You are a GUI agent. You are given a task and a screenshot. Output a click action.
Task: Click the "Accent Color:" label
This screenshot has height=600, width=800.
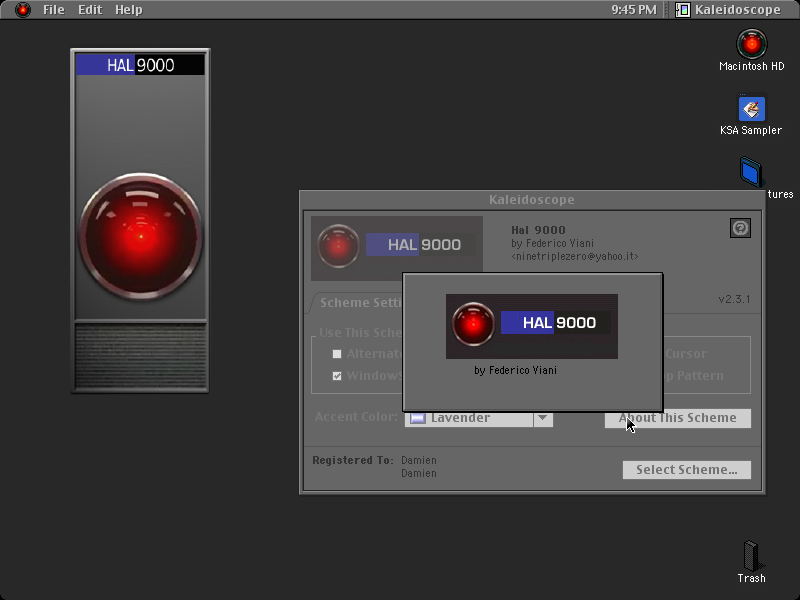click(356, 417)
